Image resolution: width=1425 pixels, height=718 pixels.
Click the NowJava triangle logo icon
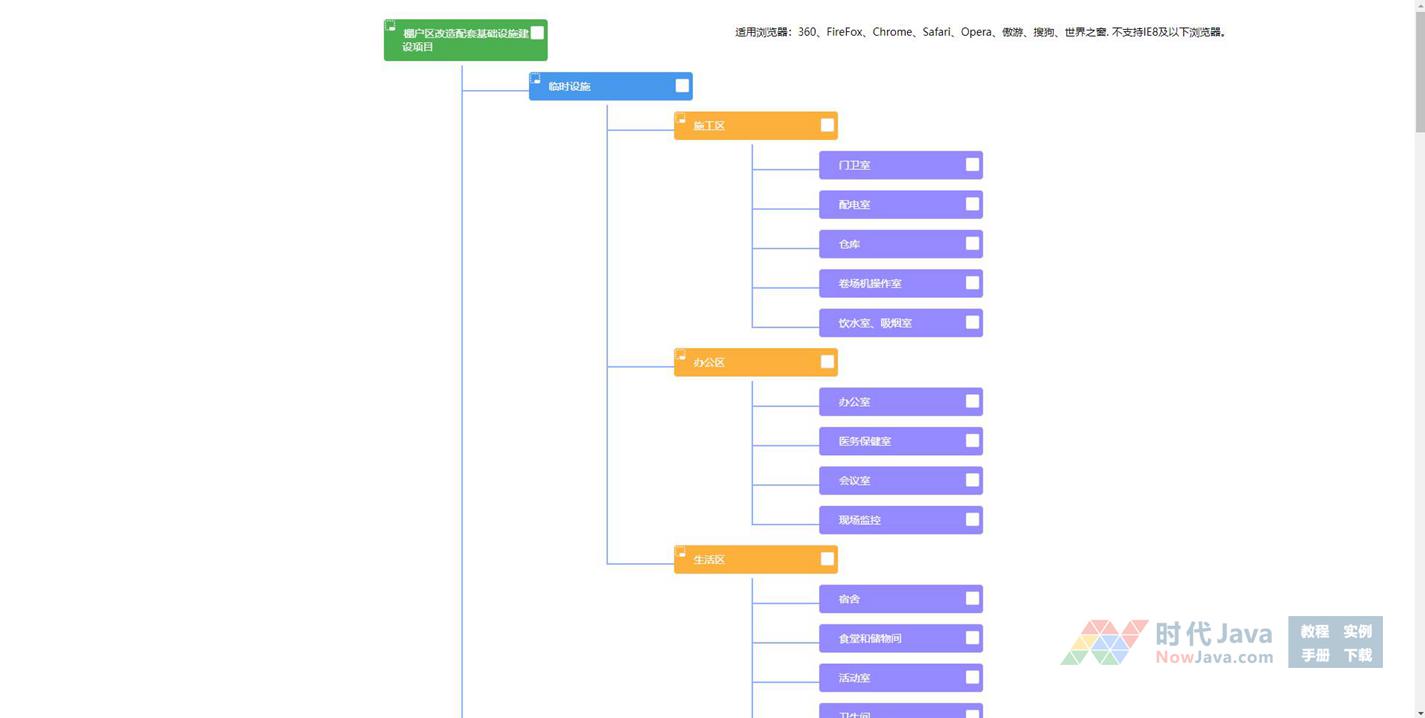point(1104,642)
